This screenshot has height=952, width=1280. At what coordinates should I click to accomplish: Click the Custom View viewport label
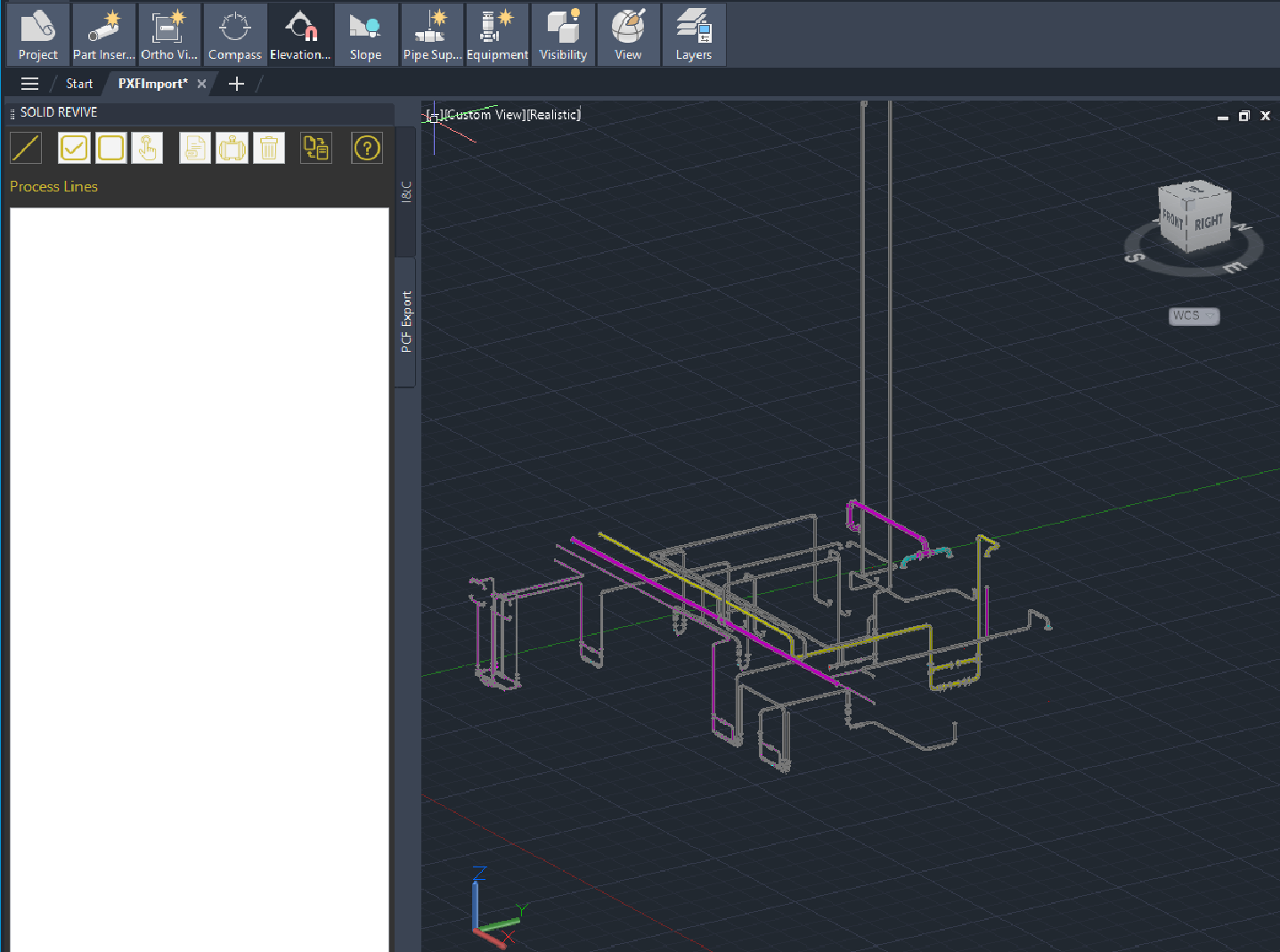[x=485, y=115]
